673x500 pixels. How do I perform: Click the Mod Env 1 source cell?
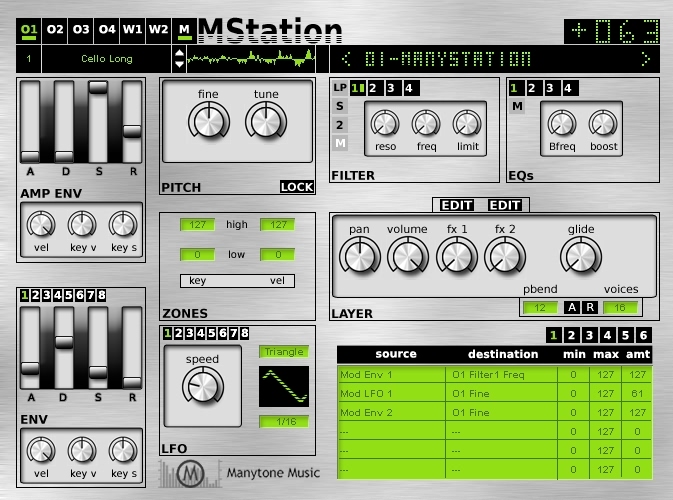pyautogui.click(x=391, y=375)
